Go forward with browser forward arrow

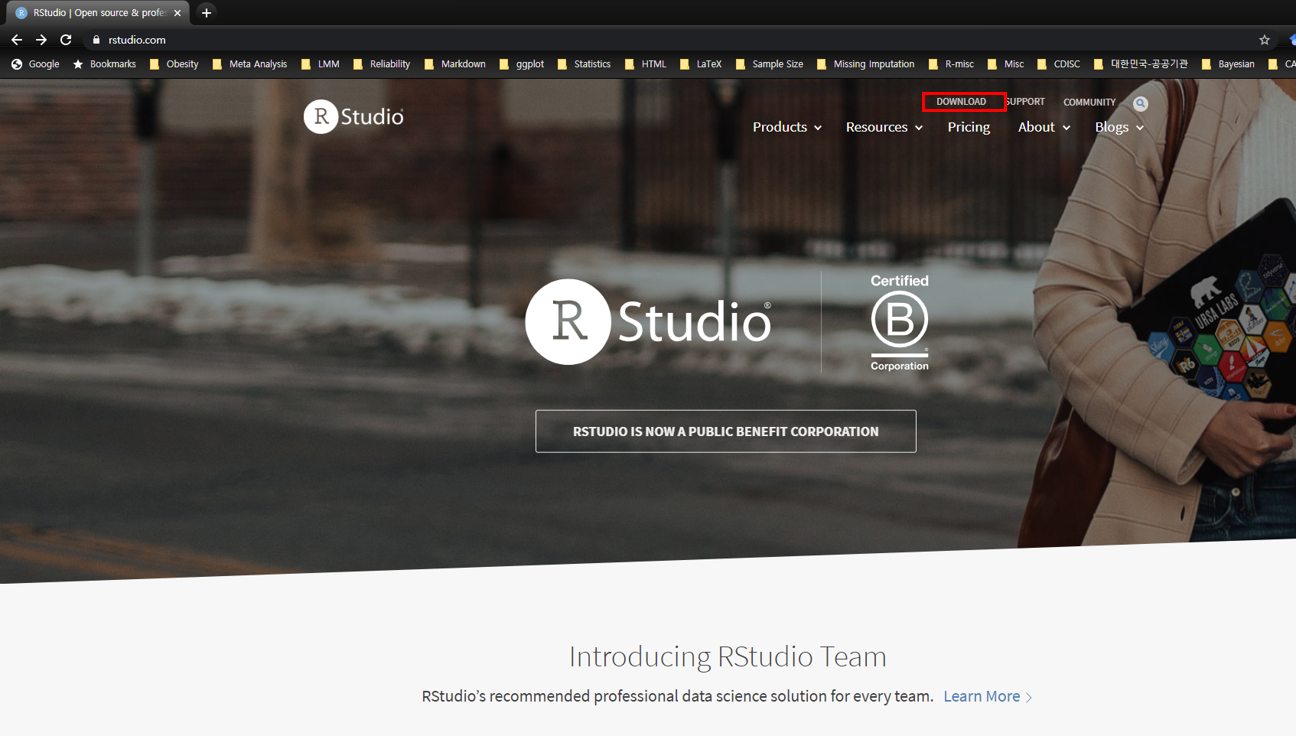[x=41, y=40]
